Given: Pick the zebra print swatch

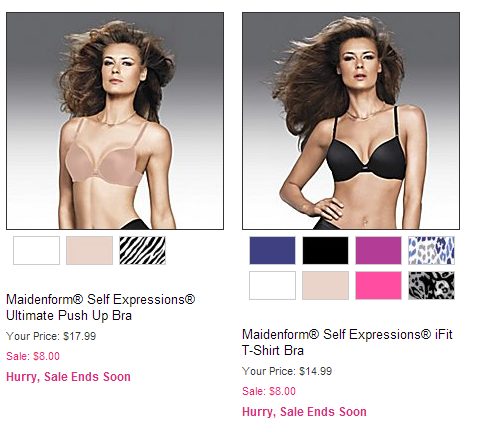Looking at the screenshot, I should (142, 251).
